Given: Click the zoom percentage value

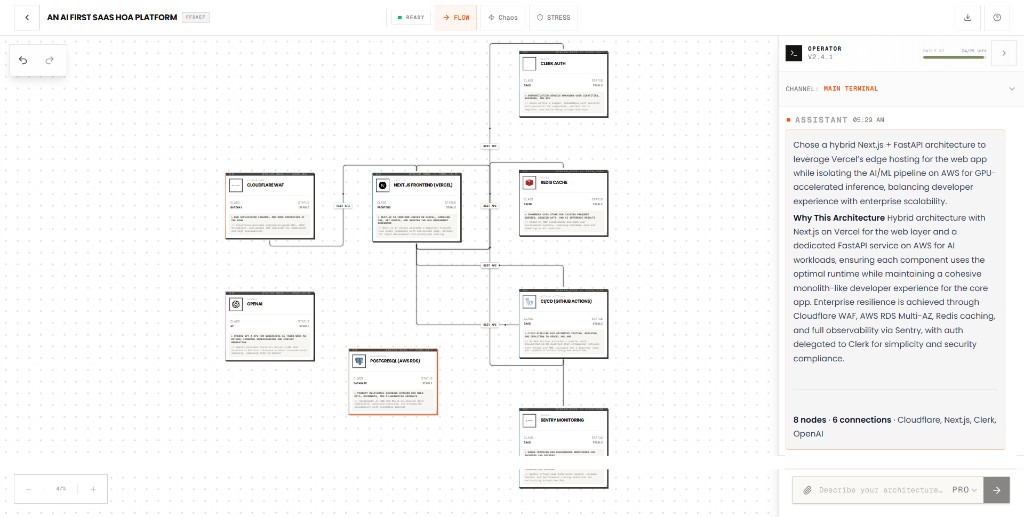Looking at the screenshot, I should click(61, 489).
